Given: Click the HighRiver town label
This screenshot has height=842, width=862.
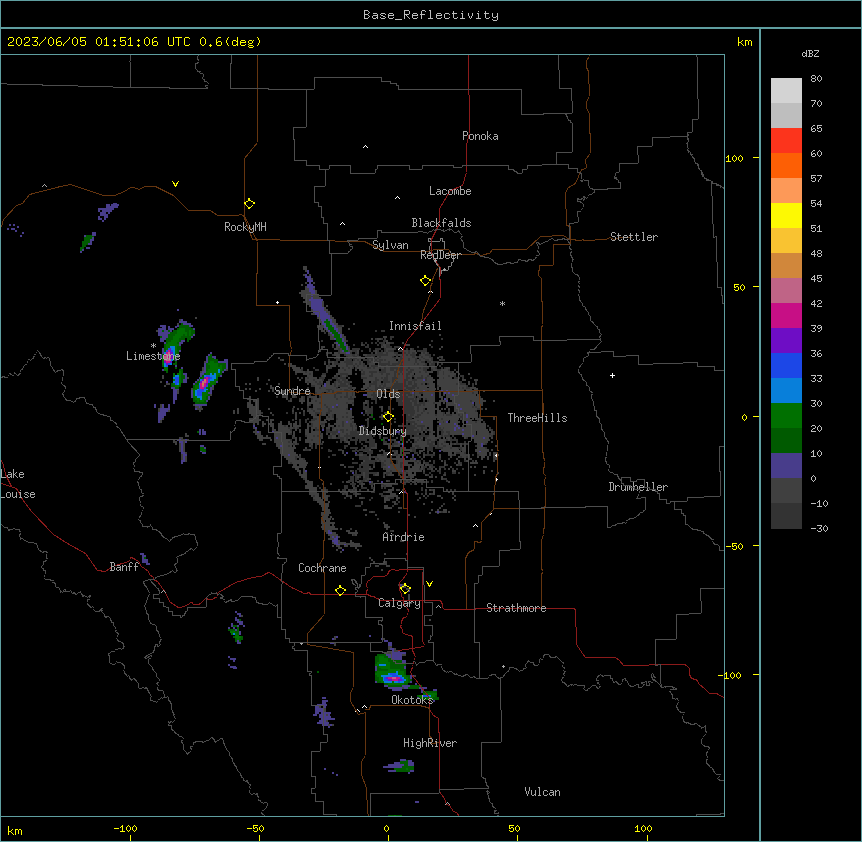Looking at the screenshot, I should click(430, 743).
